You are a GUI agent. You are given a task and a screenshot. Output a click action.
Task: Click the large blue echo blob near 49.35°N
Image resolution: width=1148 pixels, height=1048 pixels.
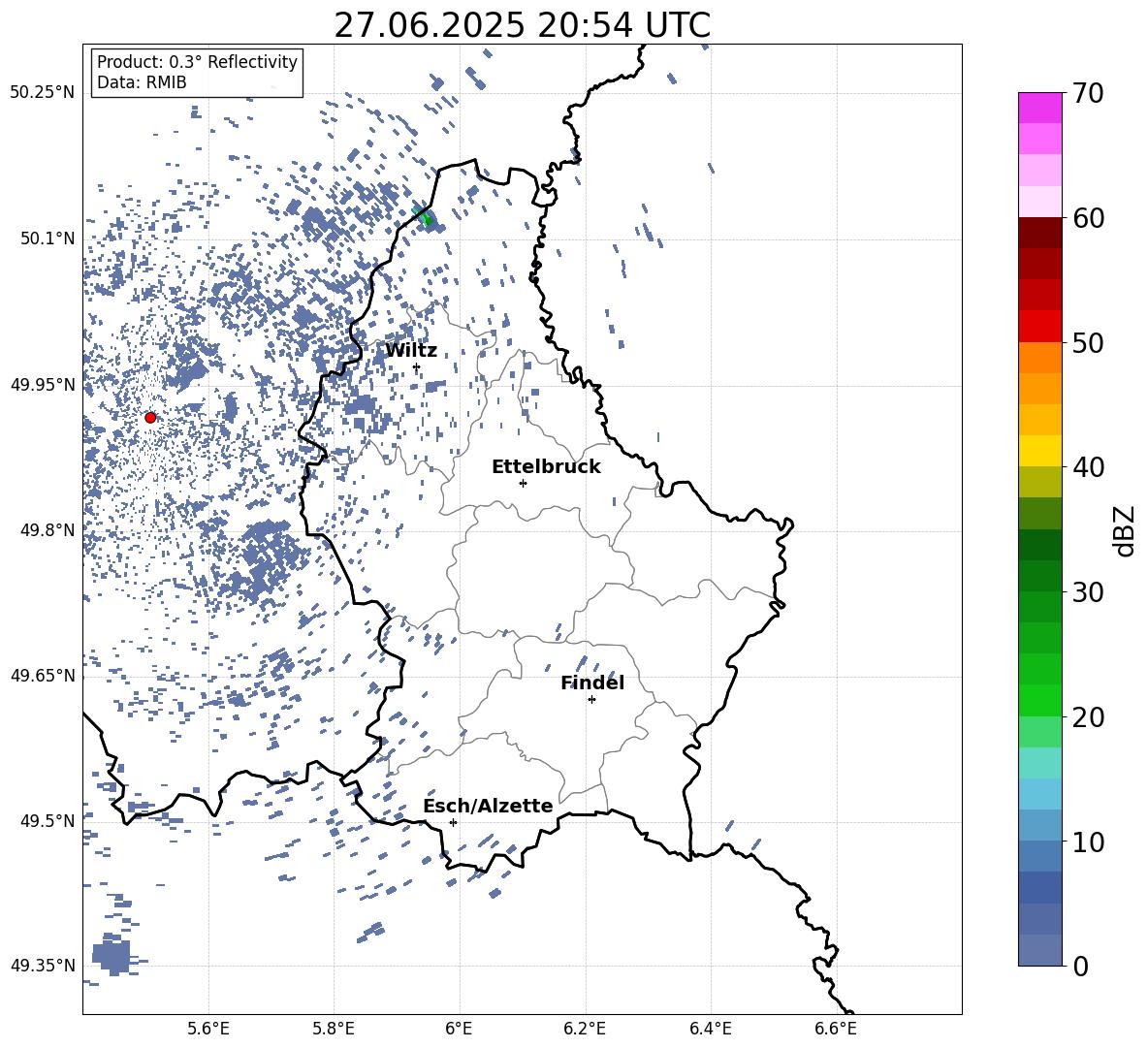(114, 955)
